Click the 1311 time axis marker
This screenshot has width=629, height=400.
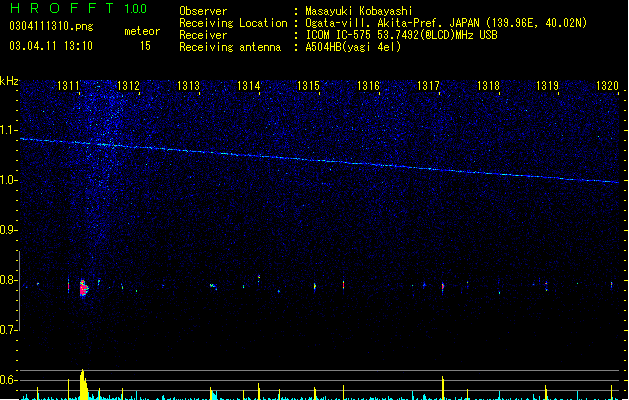69,85
